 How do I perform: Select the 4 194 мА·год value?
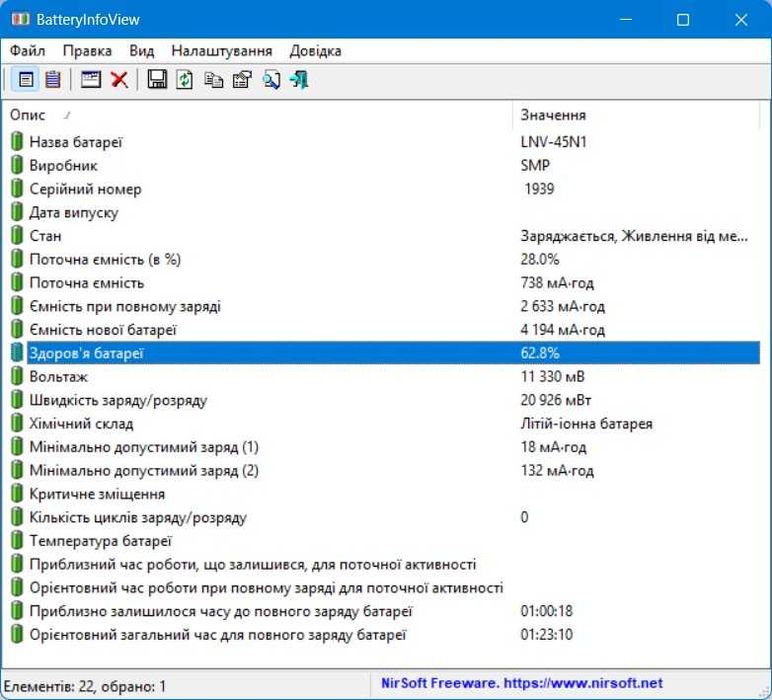[x=563, y=329]
